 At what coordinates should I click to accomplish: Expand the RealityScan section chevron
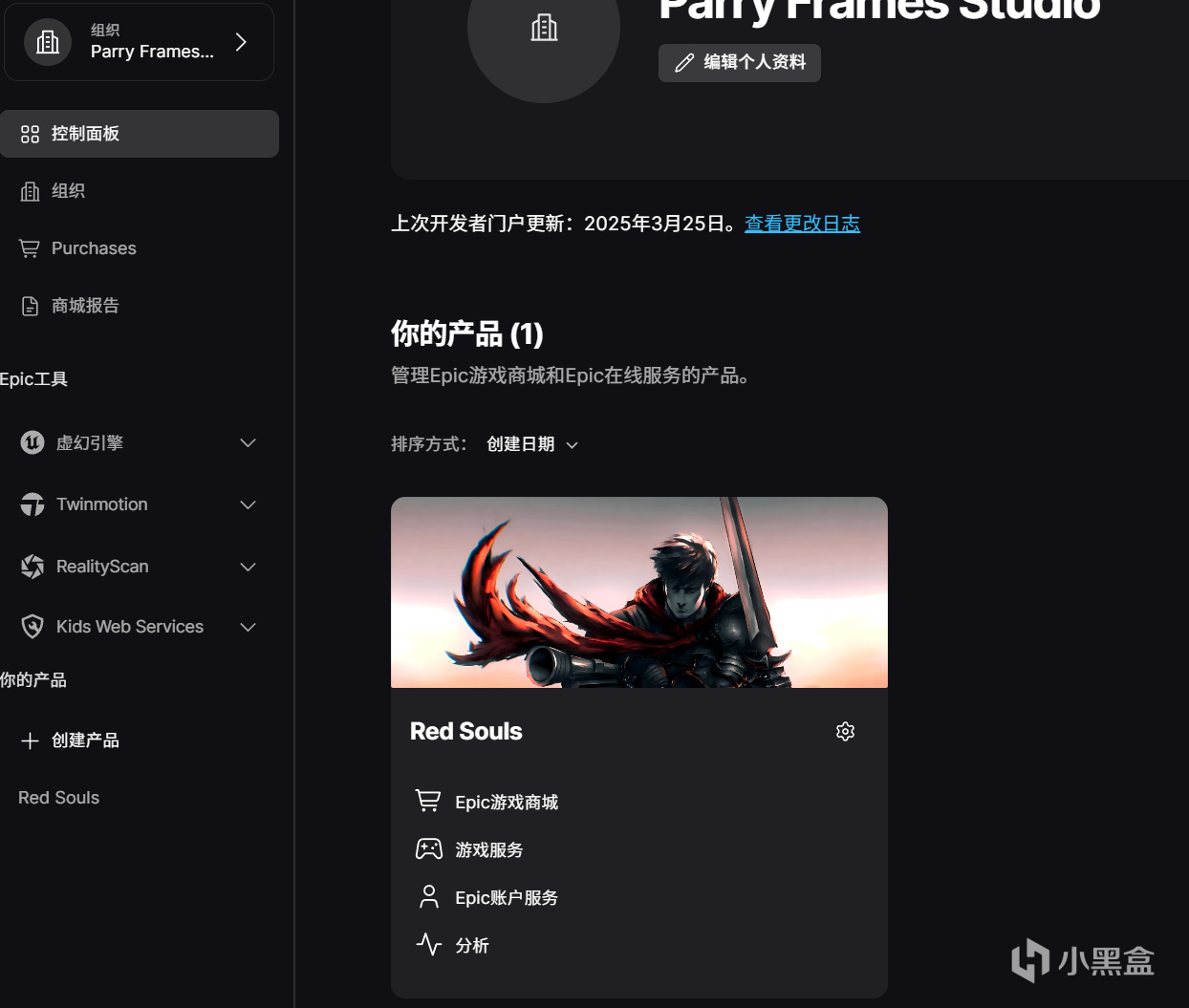coord(249,567)
